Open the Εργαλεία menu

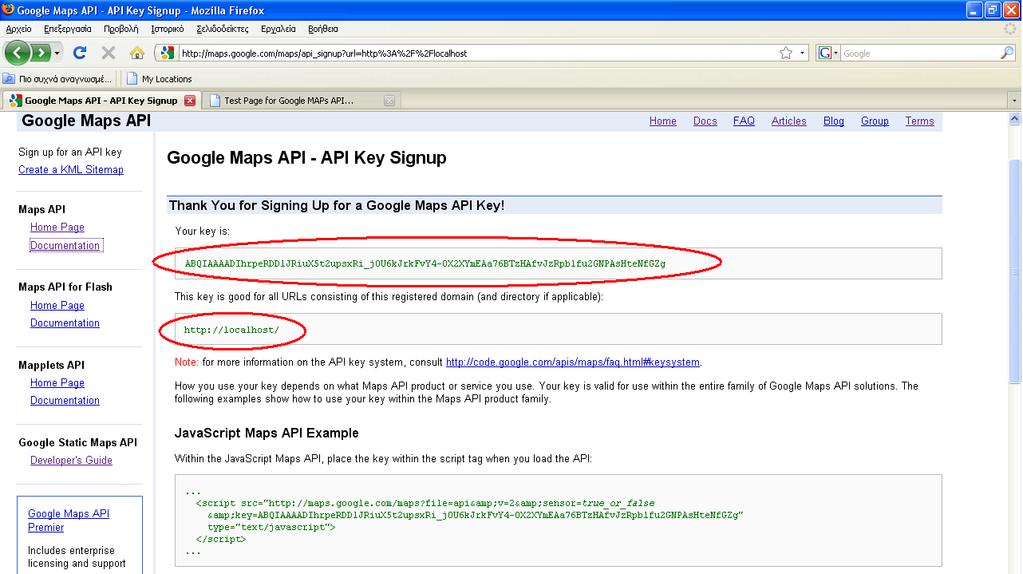pos(278,29)
